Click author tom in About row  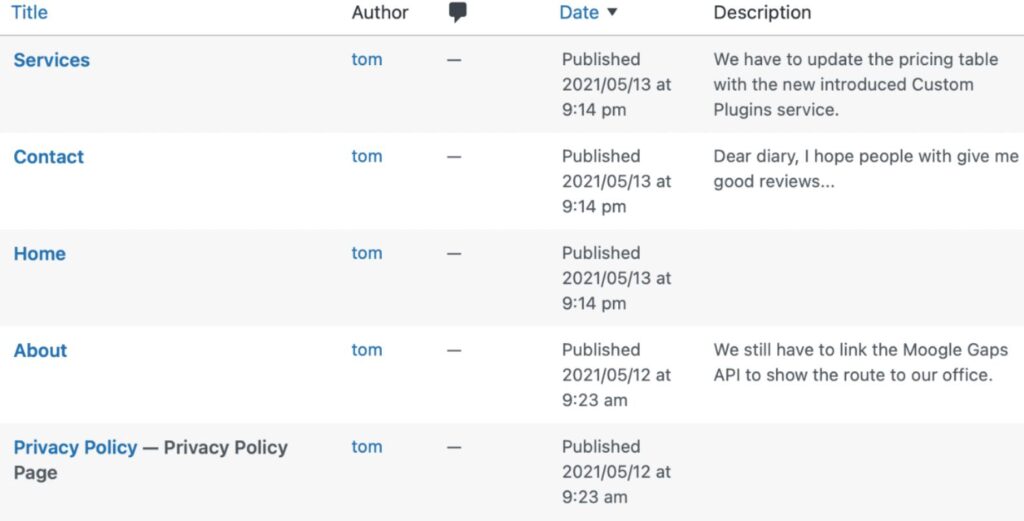coord(367,350)
